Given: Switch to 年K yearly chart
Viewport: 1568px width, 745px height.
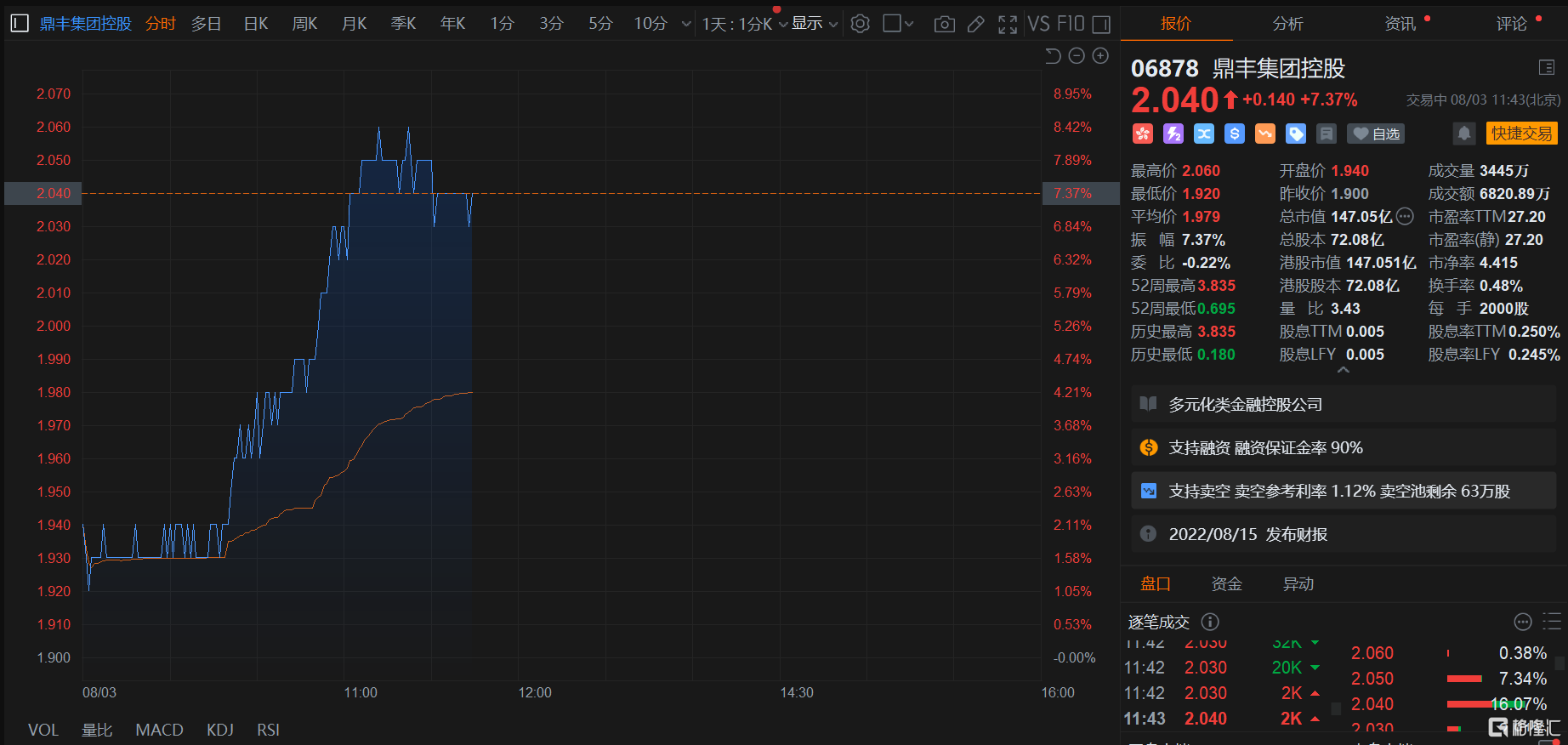Looking at the screenshot, I should click(x=452, y=24).
